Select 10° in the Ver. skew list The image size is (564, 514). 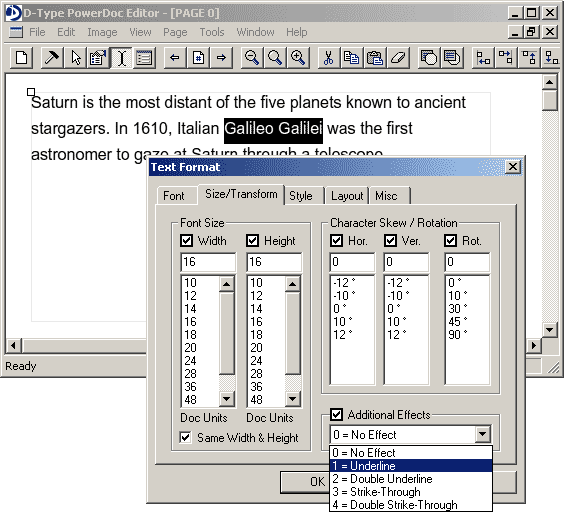tap(406, 322)
